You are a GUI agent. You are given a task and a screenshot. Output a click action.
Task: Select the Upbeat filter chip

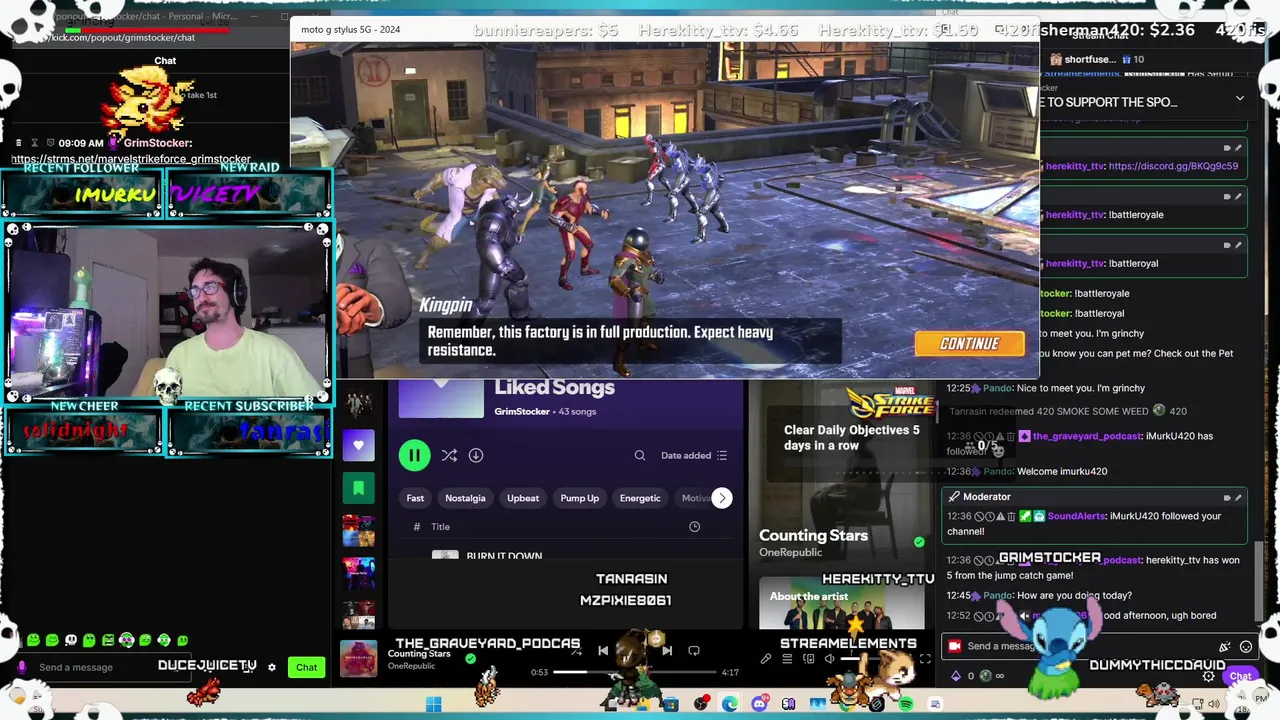523,498
